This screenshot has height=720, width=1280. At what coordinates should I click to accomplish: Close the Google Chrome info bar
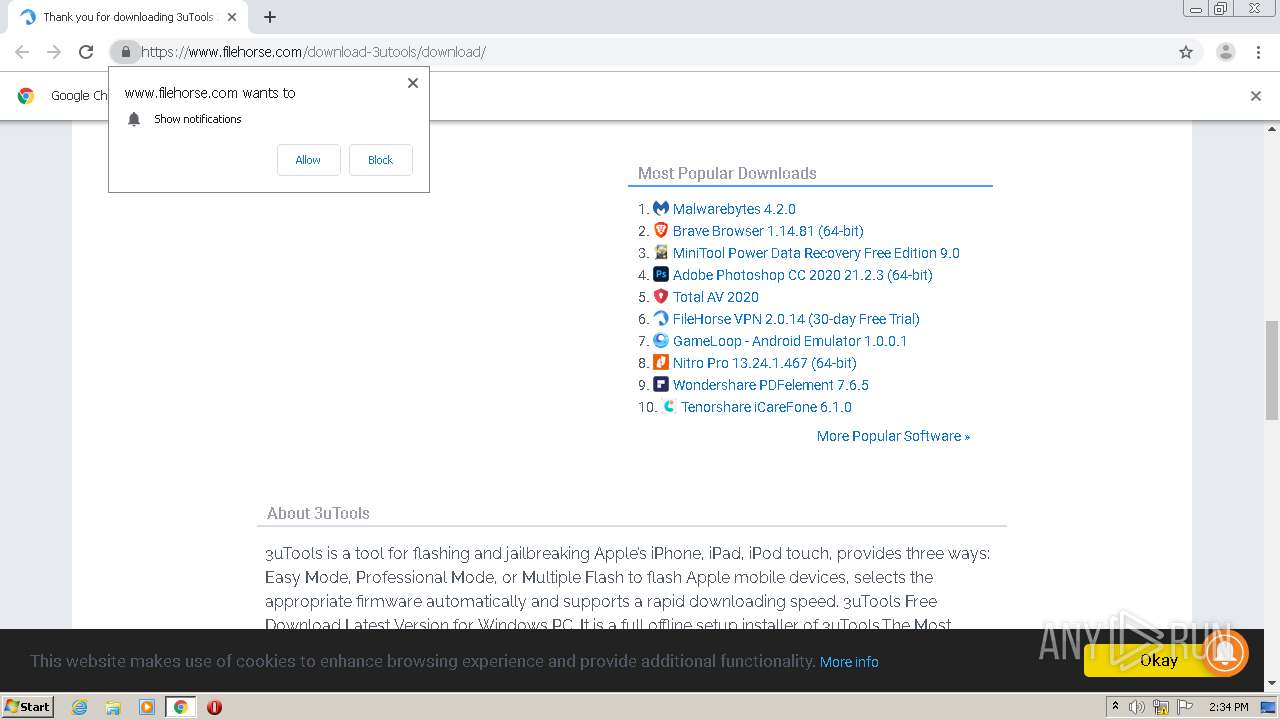(1256, 96)
